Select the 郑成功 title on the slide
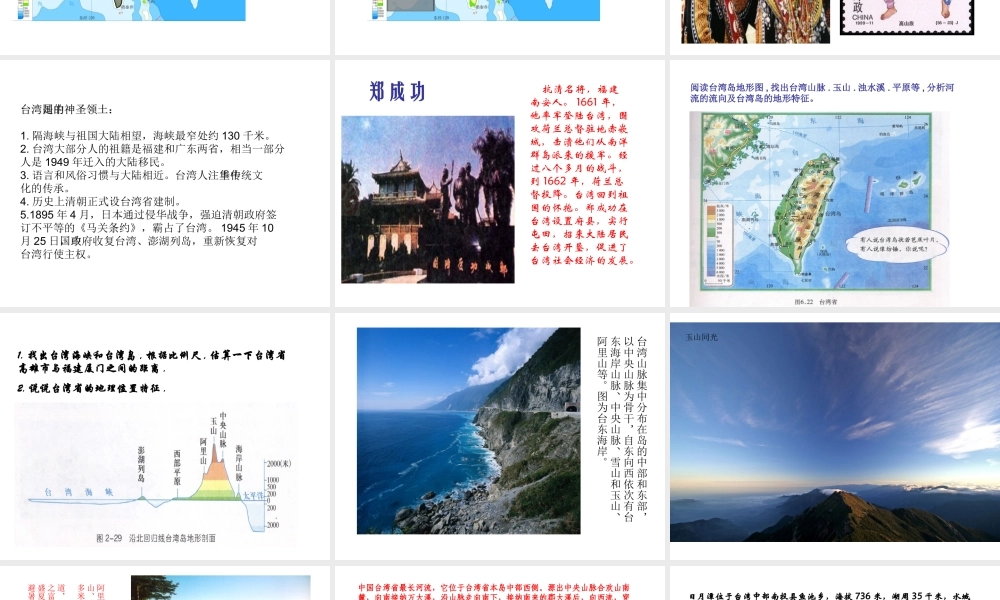1000x600 pixels. [x=397, y=92]
